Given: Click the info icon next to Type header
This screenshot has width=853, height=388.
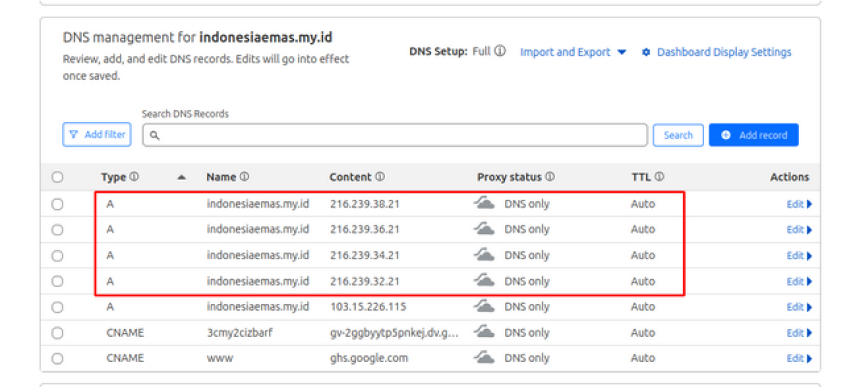Looking at the screenshot, I should point(134,177).
